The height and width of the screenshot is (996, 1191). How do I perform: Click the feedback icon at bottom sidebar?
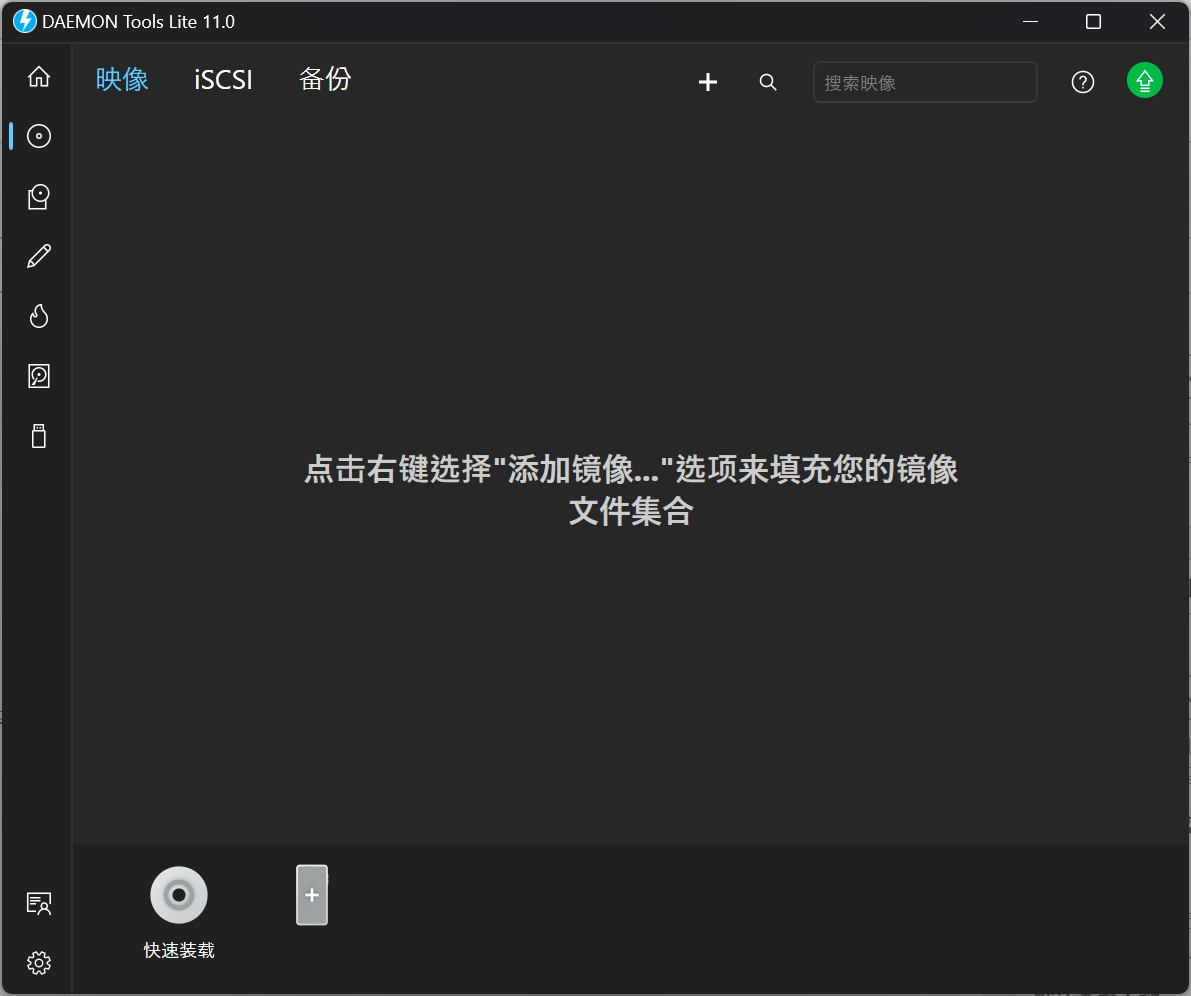point(38,903)
